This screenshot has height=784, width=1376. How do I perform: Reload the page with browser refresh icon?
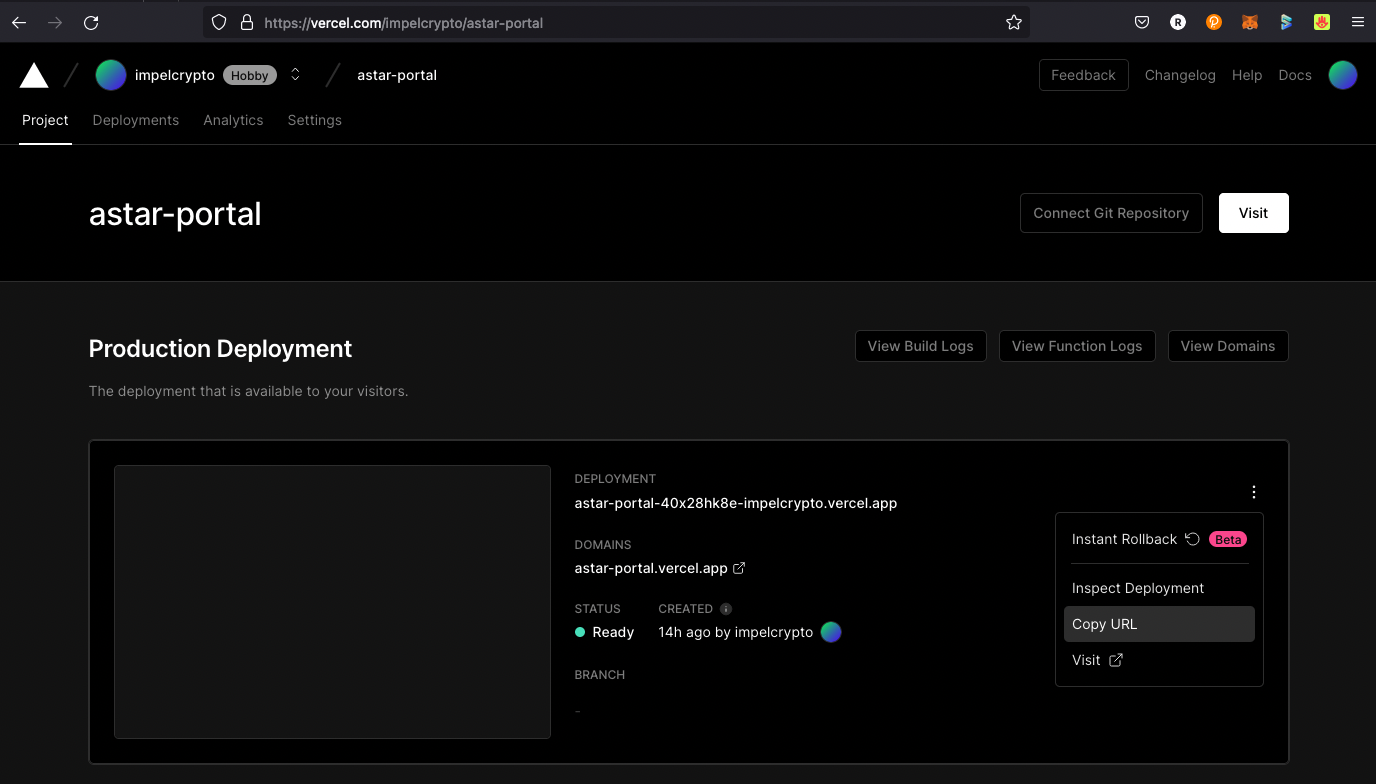pos(91,22)
